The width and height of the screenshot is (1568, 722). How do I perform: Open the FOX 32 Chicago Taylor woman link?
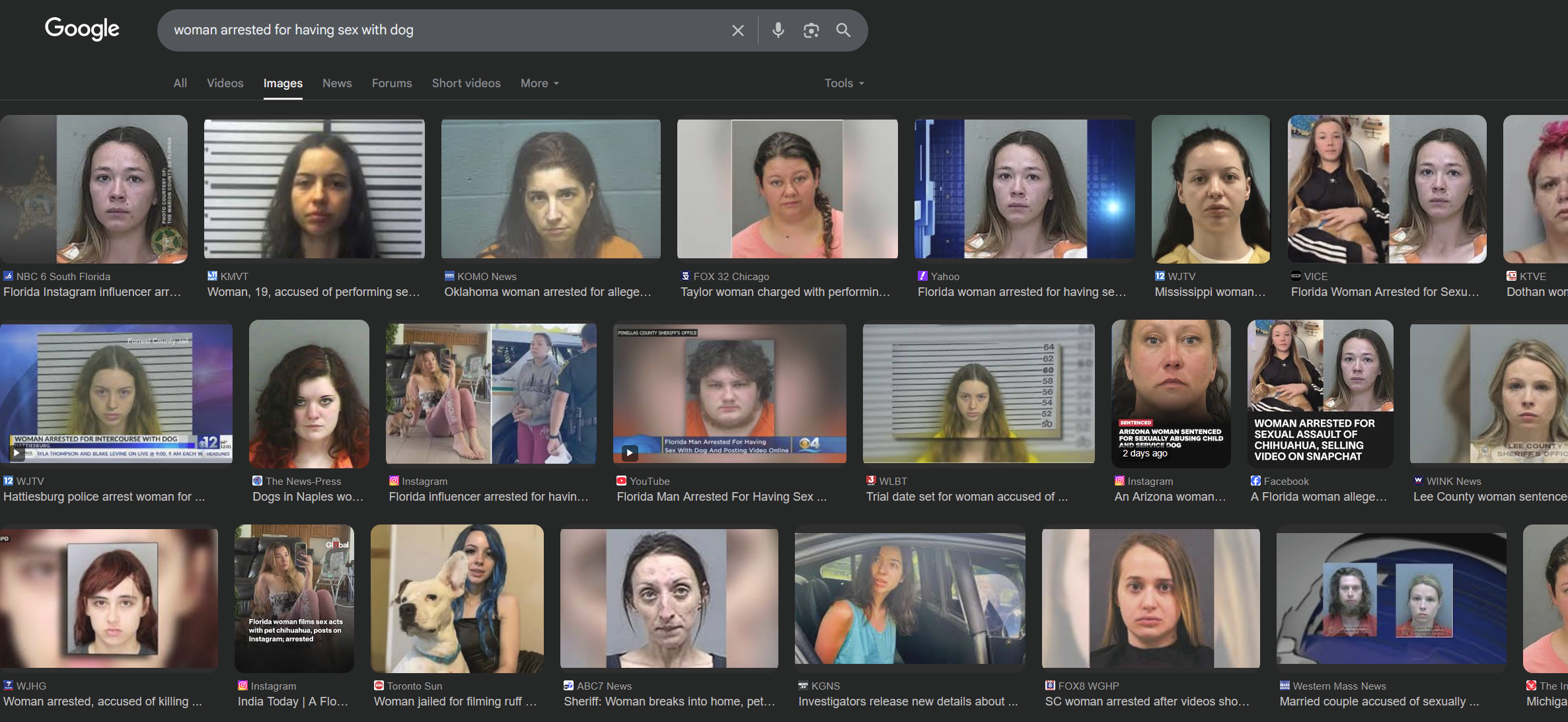coord(785,292)
